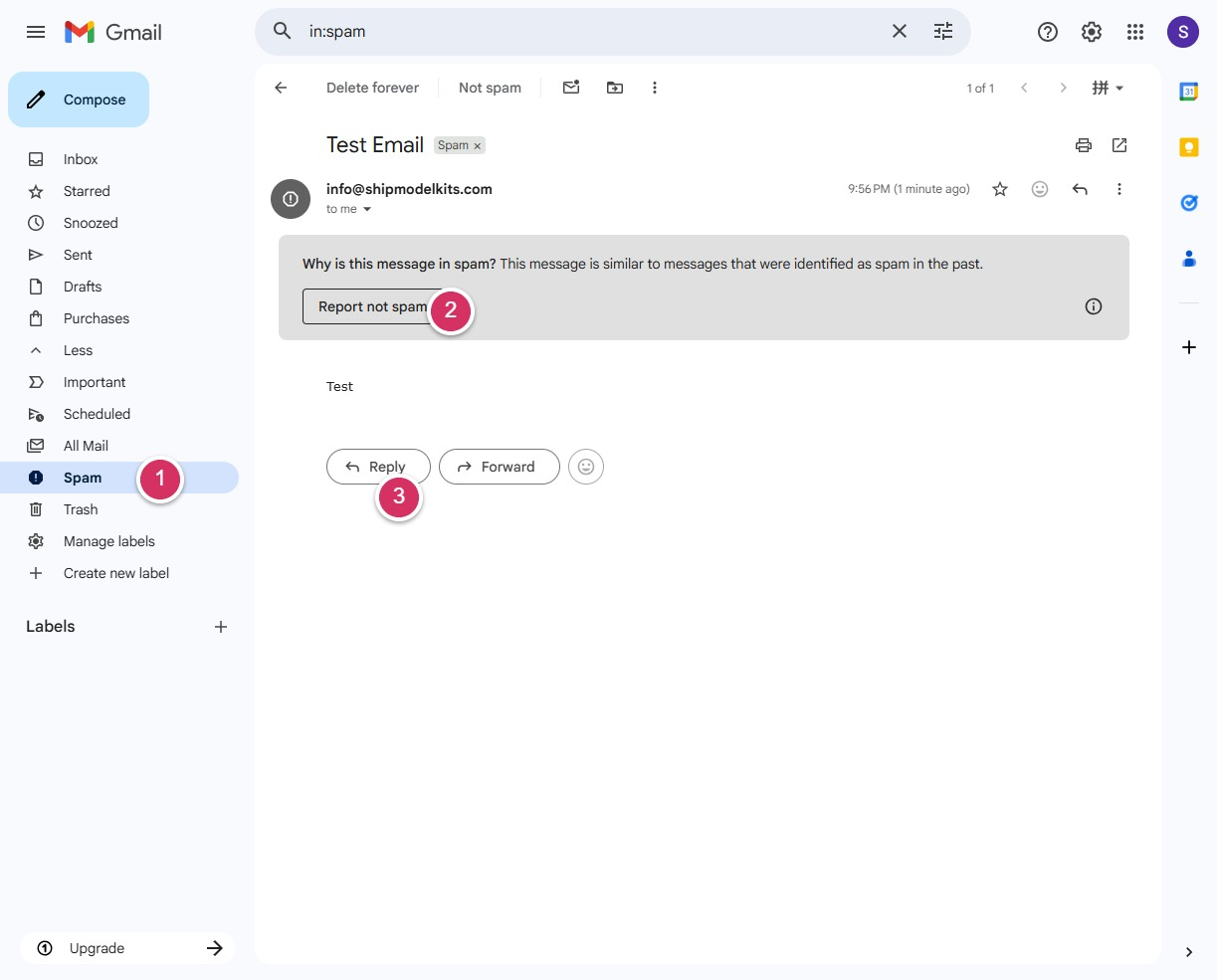Open the email in a new window
This screenshot has height=980, width=1217.
[1119, 145]
